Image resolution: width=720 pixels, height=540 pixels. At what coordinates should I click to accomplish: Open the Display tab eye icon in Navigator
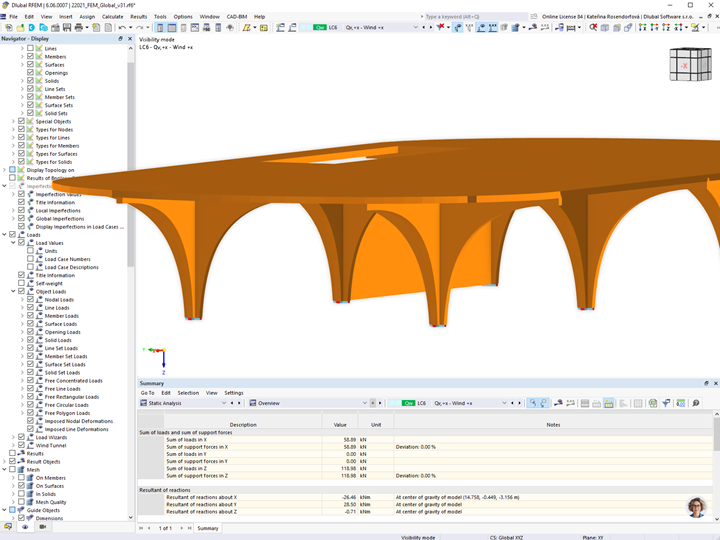(x=25, y=527)
